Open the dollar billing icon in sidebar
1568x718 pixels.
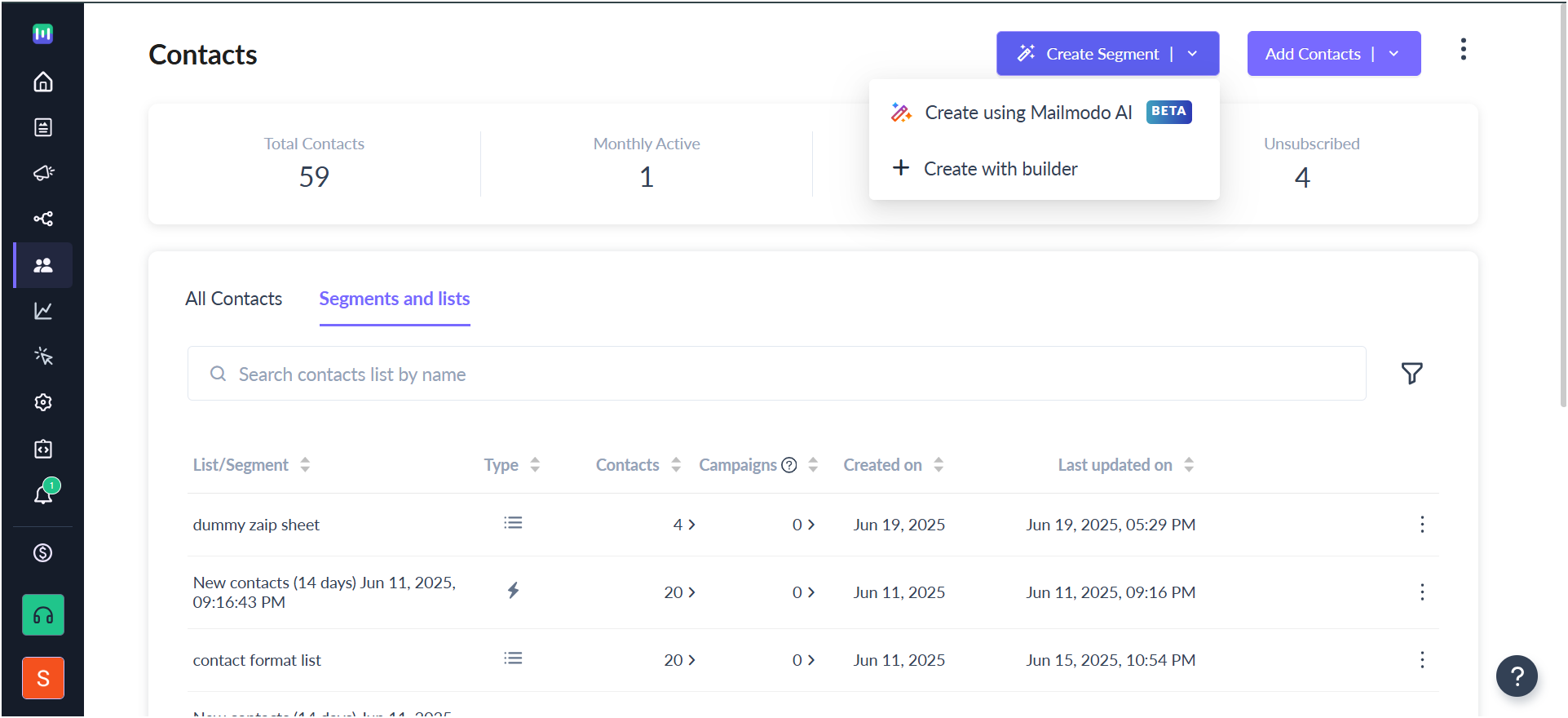[43, 553]
